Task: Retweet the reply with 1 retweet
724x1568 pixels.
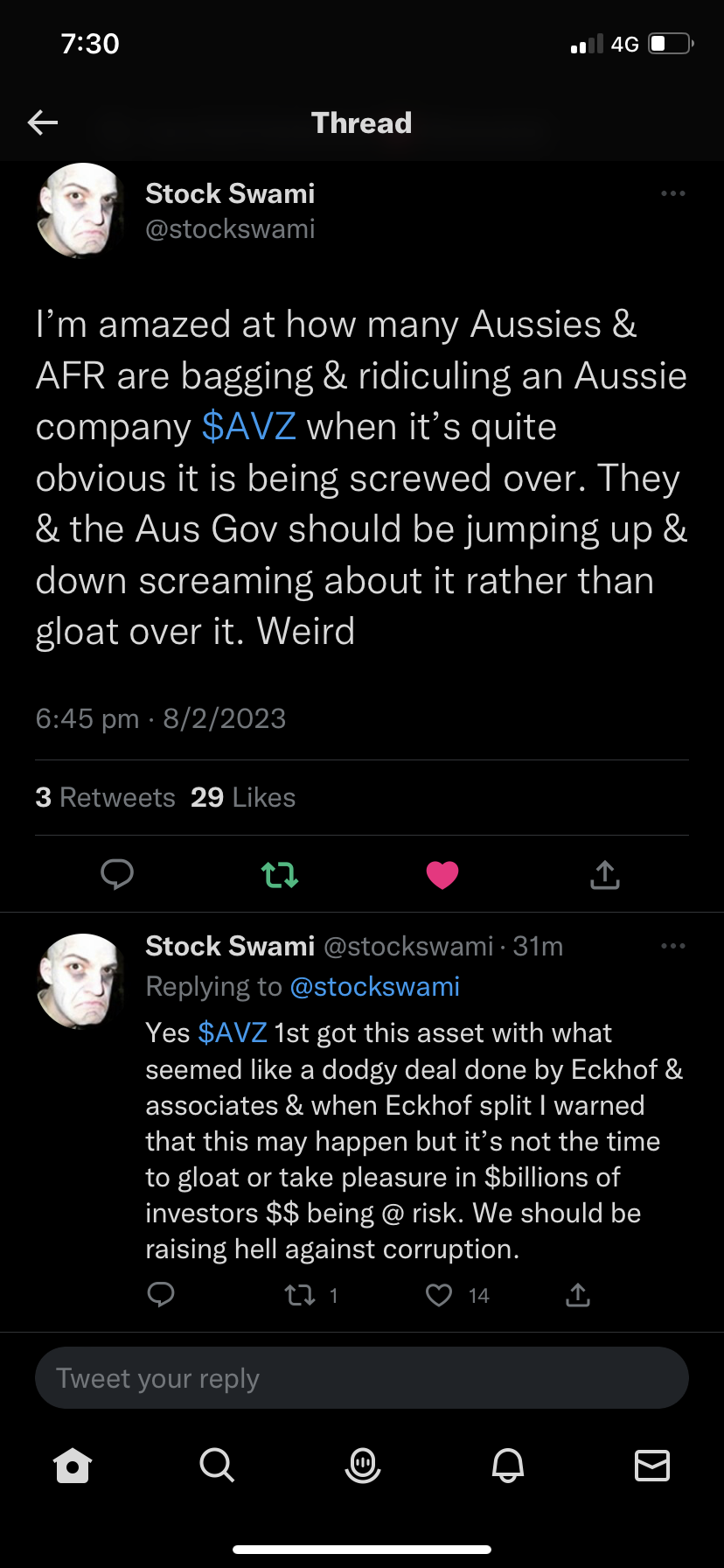Action: [x=301, y=1295]
